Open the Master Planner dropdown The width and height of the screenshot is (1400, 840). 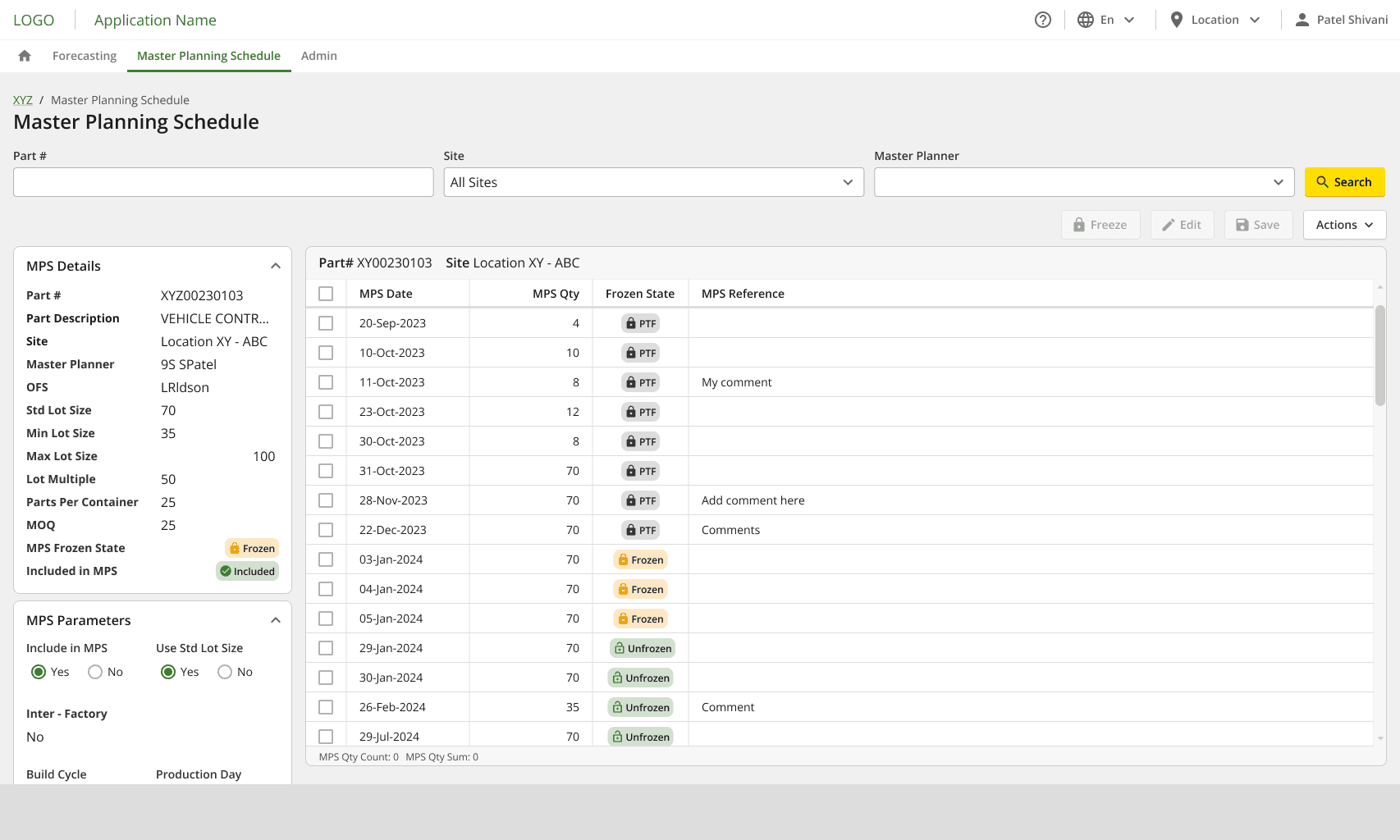pyautogui.click(x=1084, y=182)
